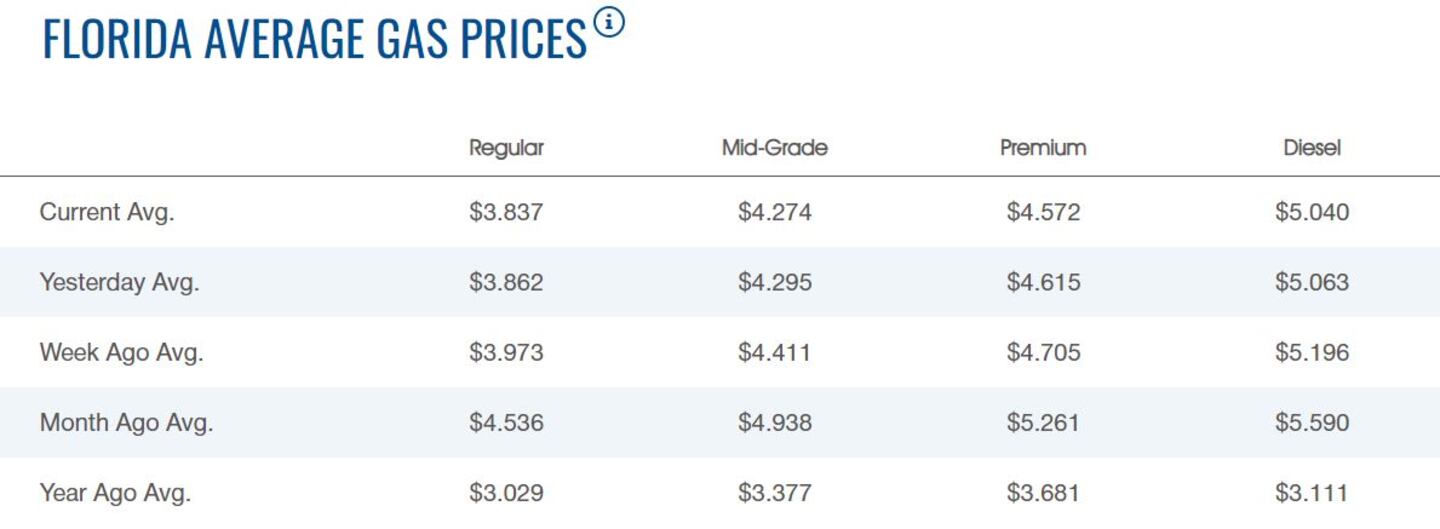
Task: Click the Yesterday Avg. row label
Action: tap(119, 282)
